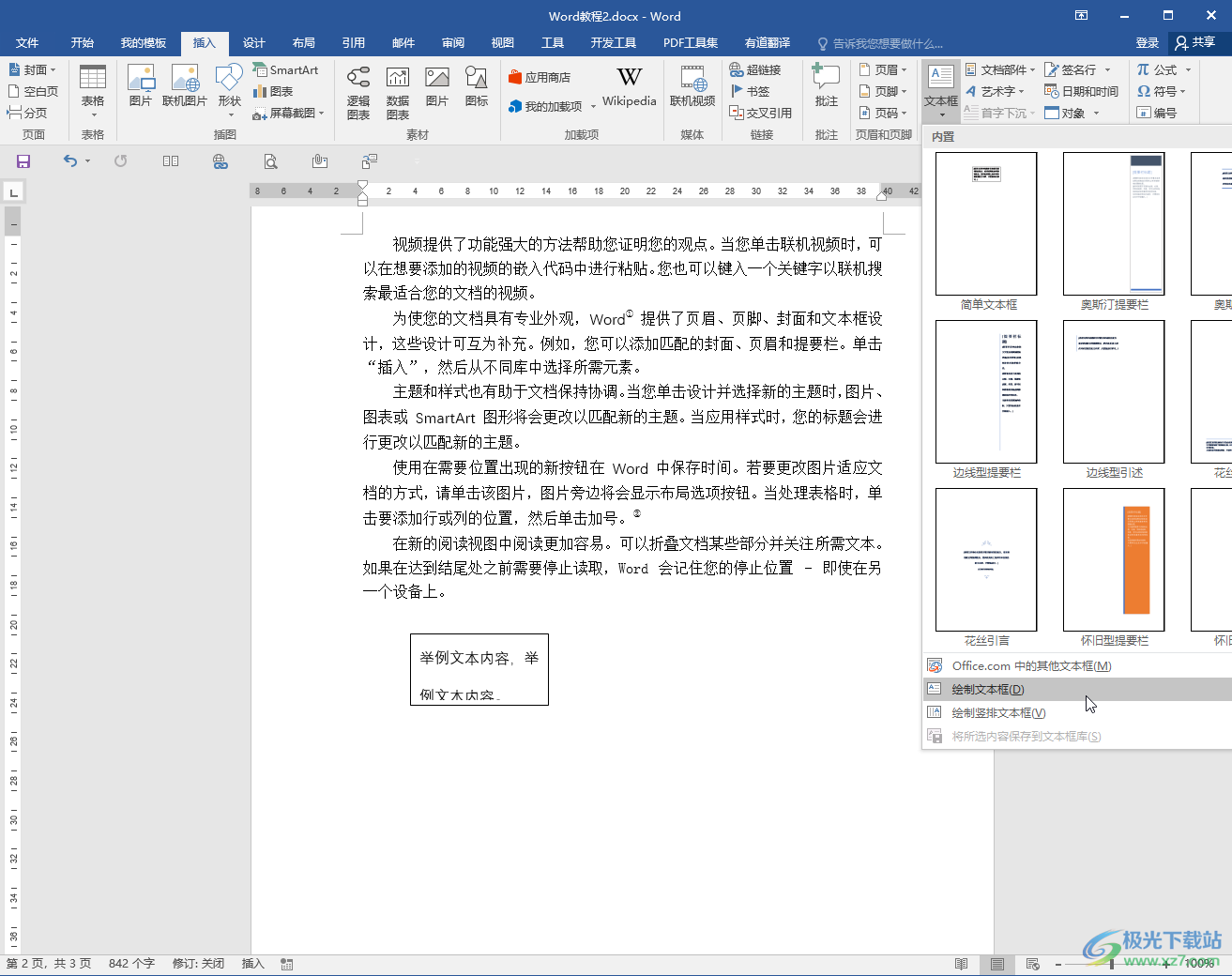1232x976 pixels.
Task: Insert a 图表 chart
Action: 273,91
